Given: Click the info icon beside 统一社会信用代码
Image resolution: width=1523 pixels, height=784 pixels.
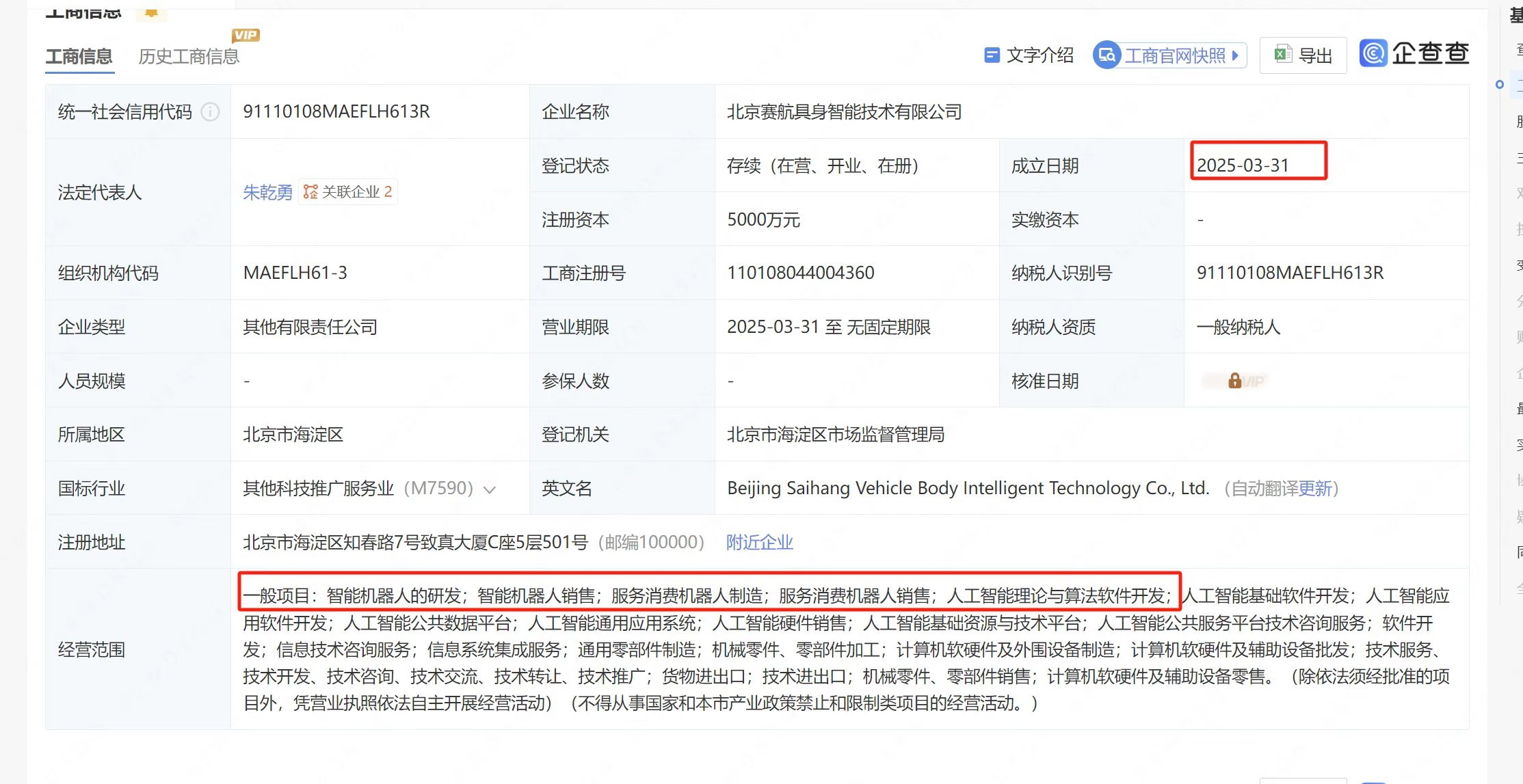Looking at the screenshot, I should [210, 111].
